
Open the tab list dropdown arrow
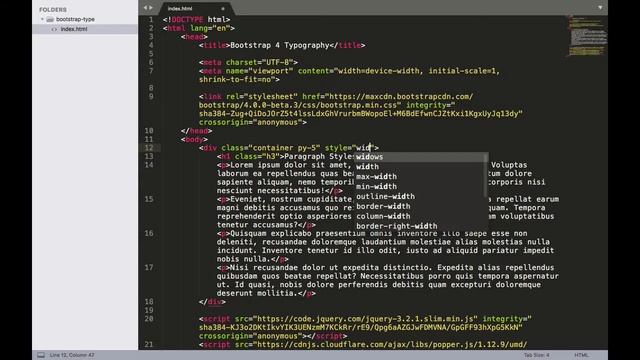click(x=600, y=7)
